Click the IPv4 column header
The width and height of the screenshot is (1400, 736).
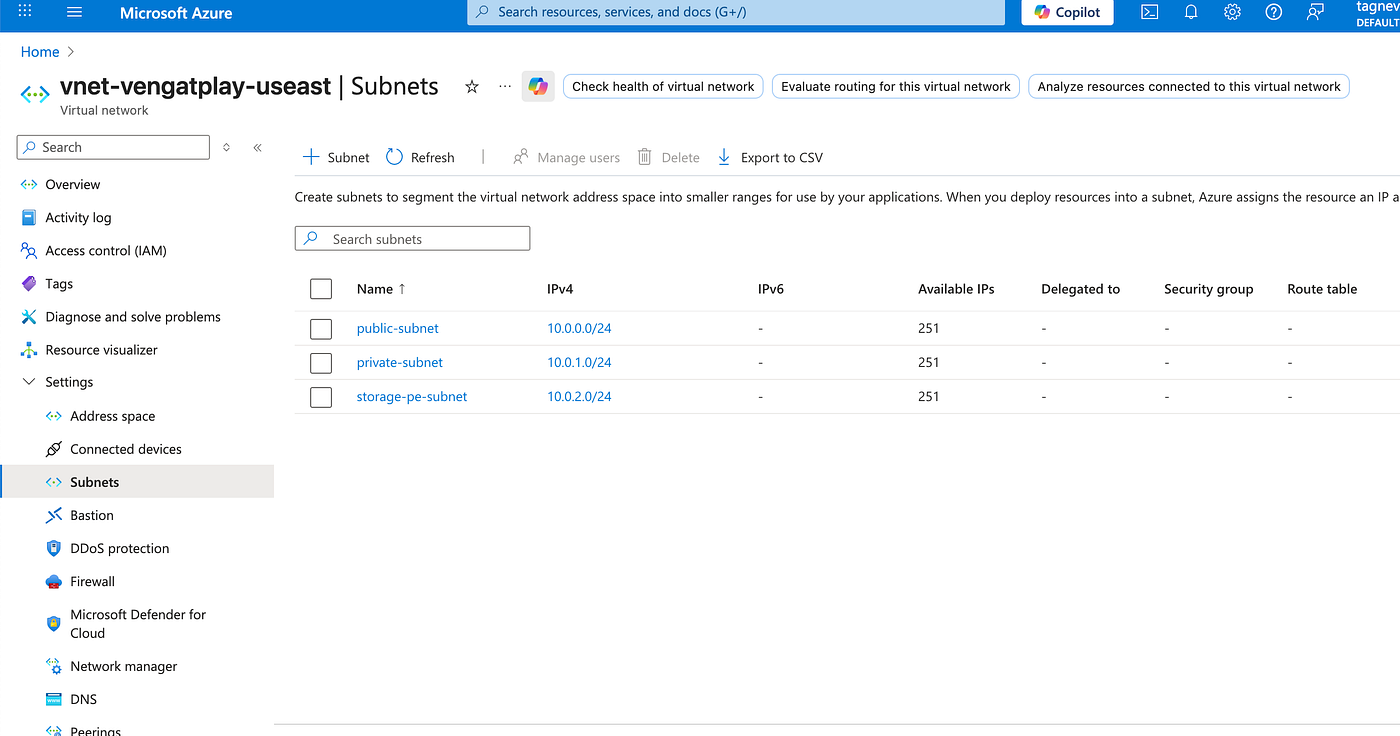[560, 289]
